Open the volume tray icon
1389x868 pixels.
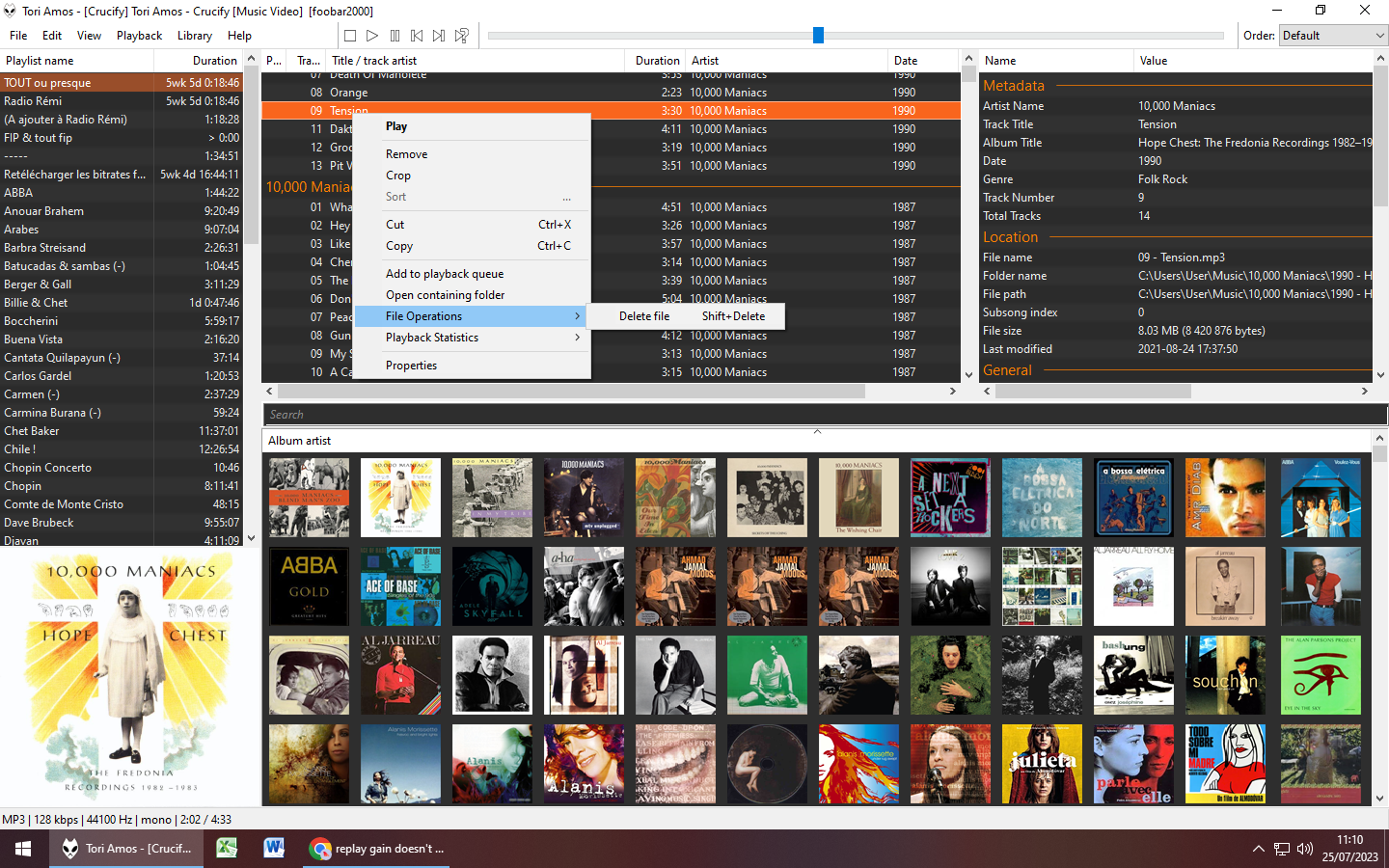1305,849
